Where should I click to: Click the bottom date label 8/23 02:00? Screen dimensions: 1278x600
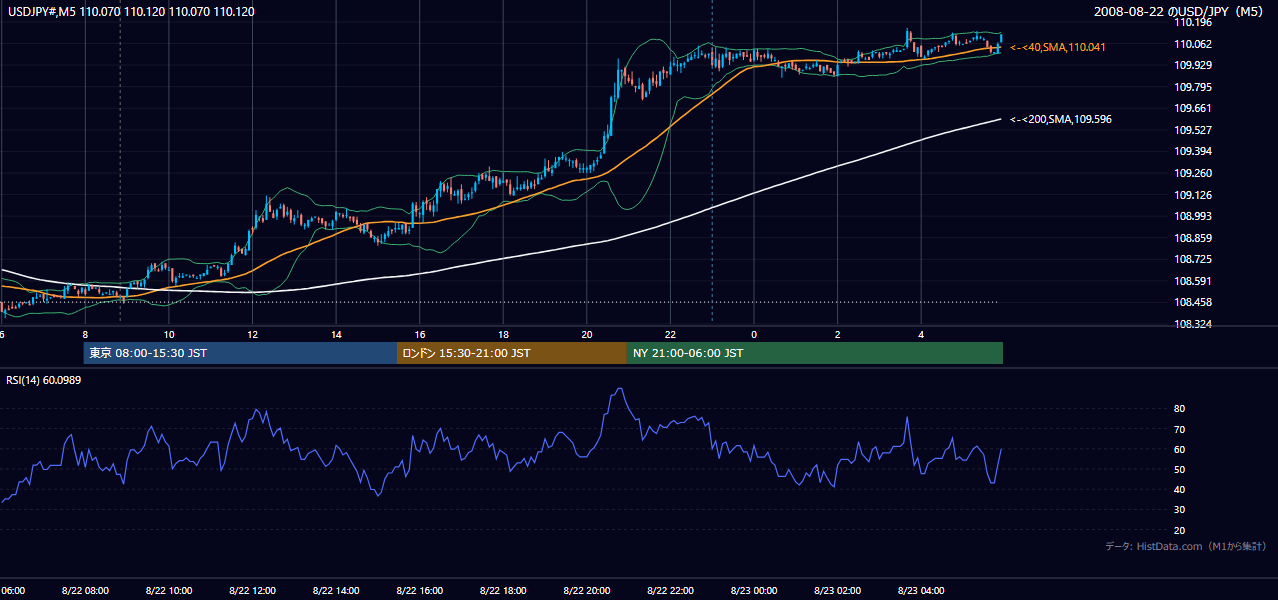837,590
